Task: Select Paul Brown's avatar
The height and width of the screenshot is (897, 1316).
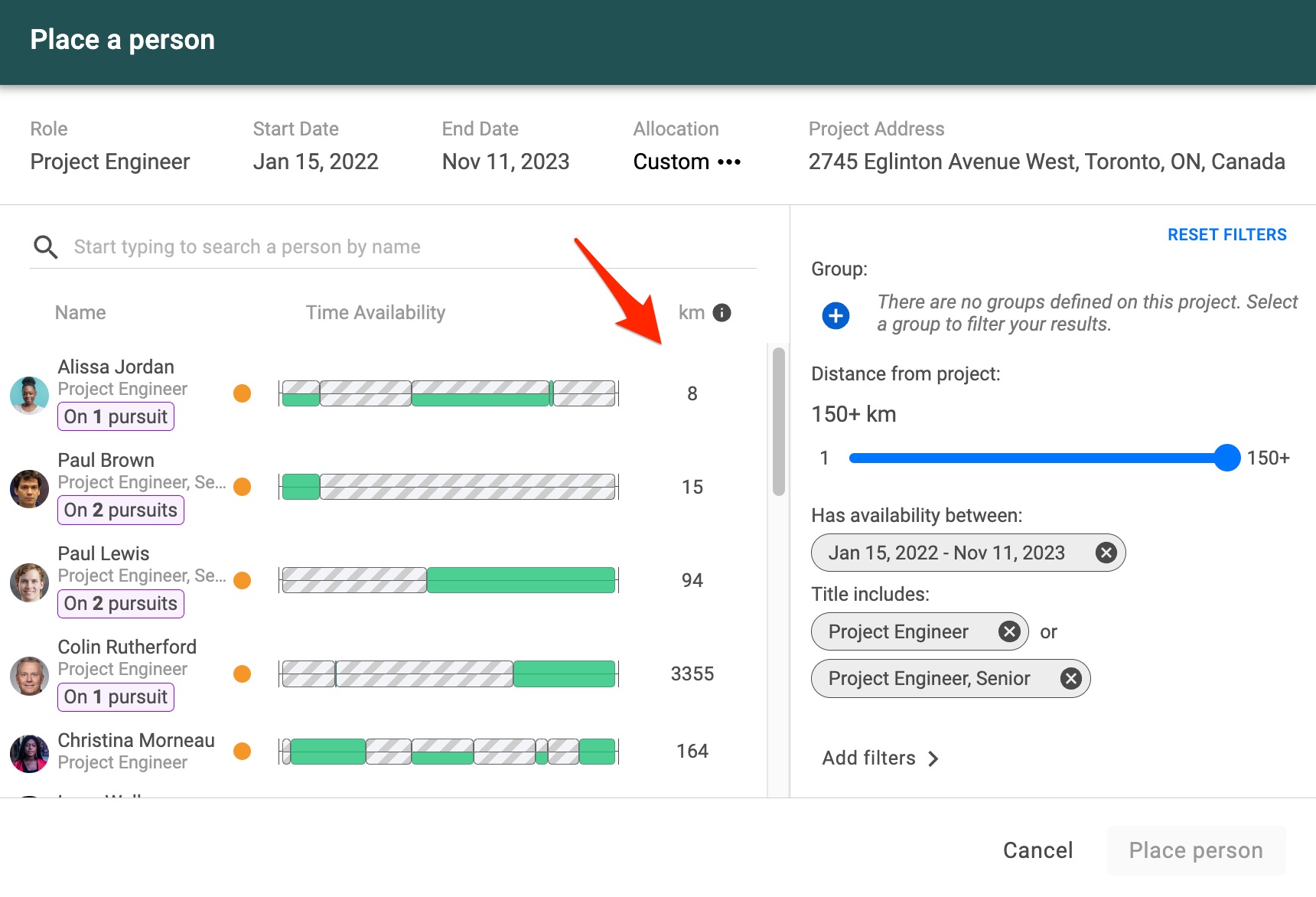Action: [x=29, y=488]
